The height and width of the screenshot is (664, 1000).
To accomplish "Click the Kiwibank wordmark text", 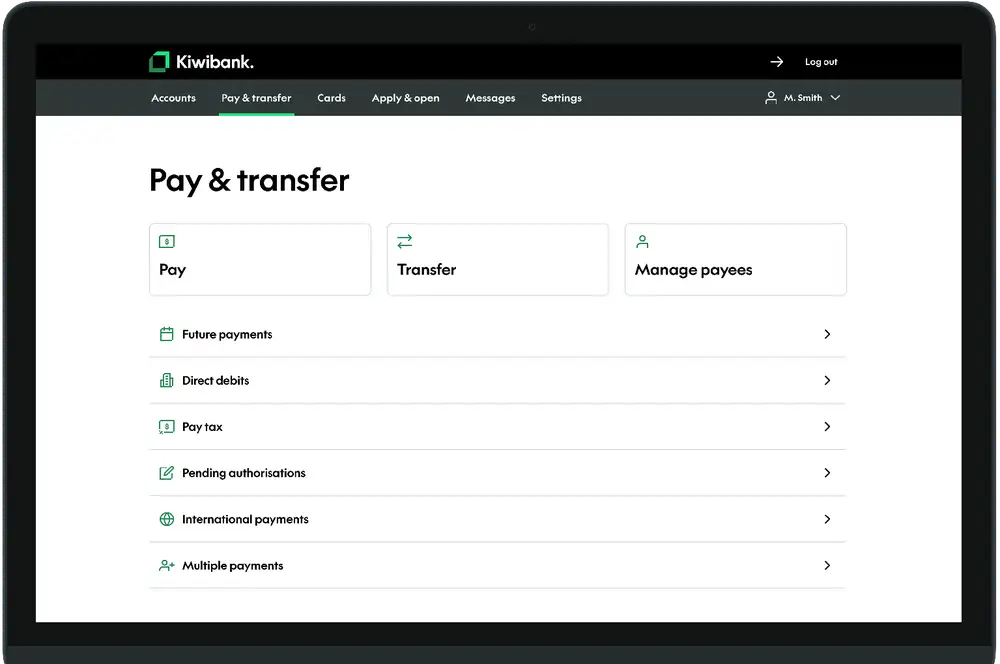I will pyautogui.click(x=215, y=62).
